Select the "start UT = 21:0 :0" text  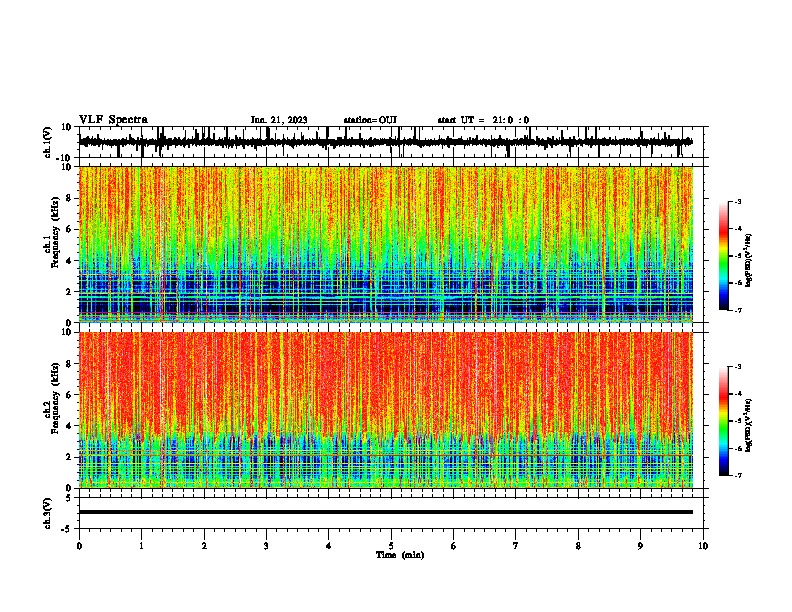tap(483, 120)
